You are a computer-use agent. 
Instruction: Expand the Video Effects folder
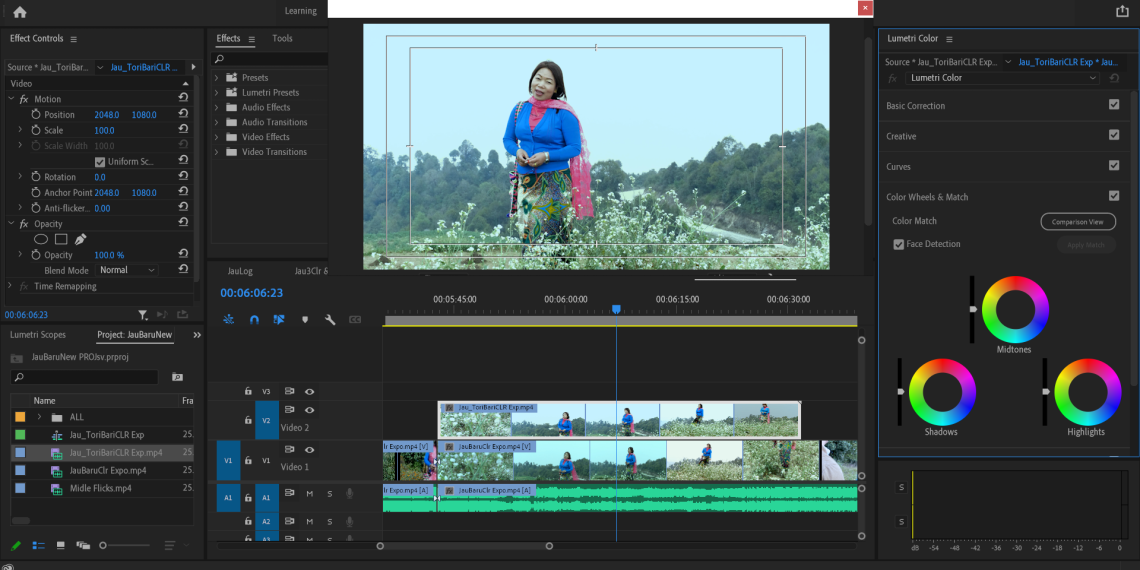point(217,137)
